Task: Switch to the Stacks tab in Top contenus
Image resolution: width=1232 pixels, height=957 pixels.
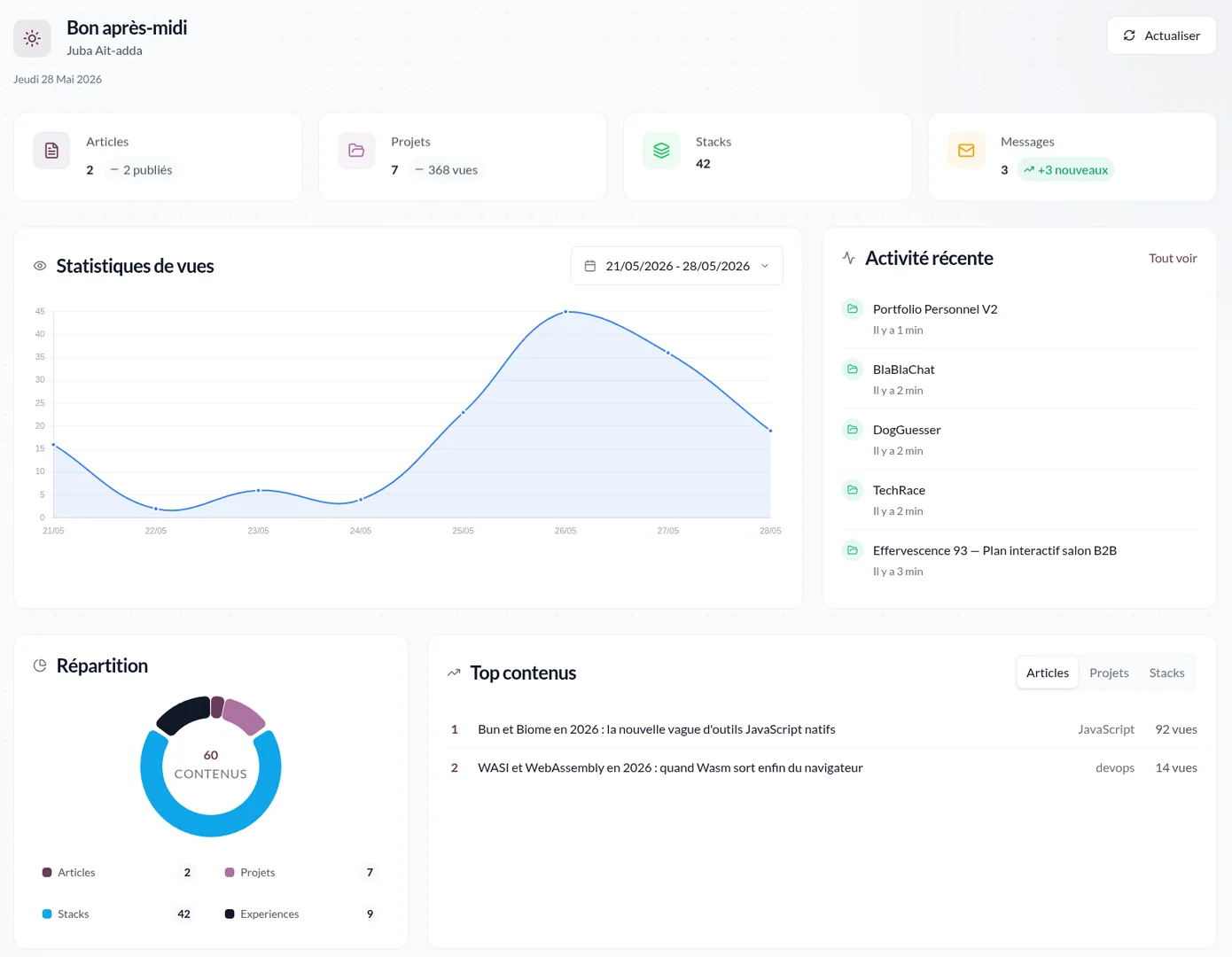Action: click(1166, 673)
